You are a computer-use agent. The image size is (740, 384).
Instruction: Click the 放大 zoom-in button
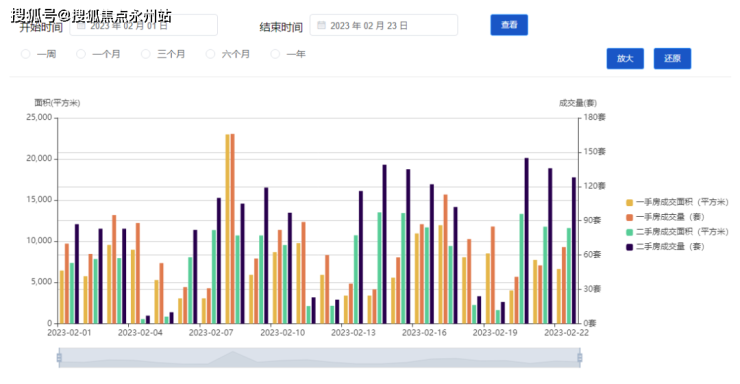pos(625,58)
